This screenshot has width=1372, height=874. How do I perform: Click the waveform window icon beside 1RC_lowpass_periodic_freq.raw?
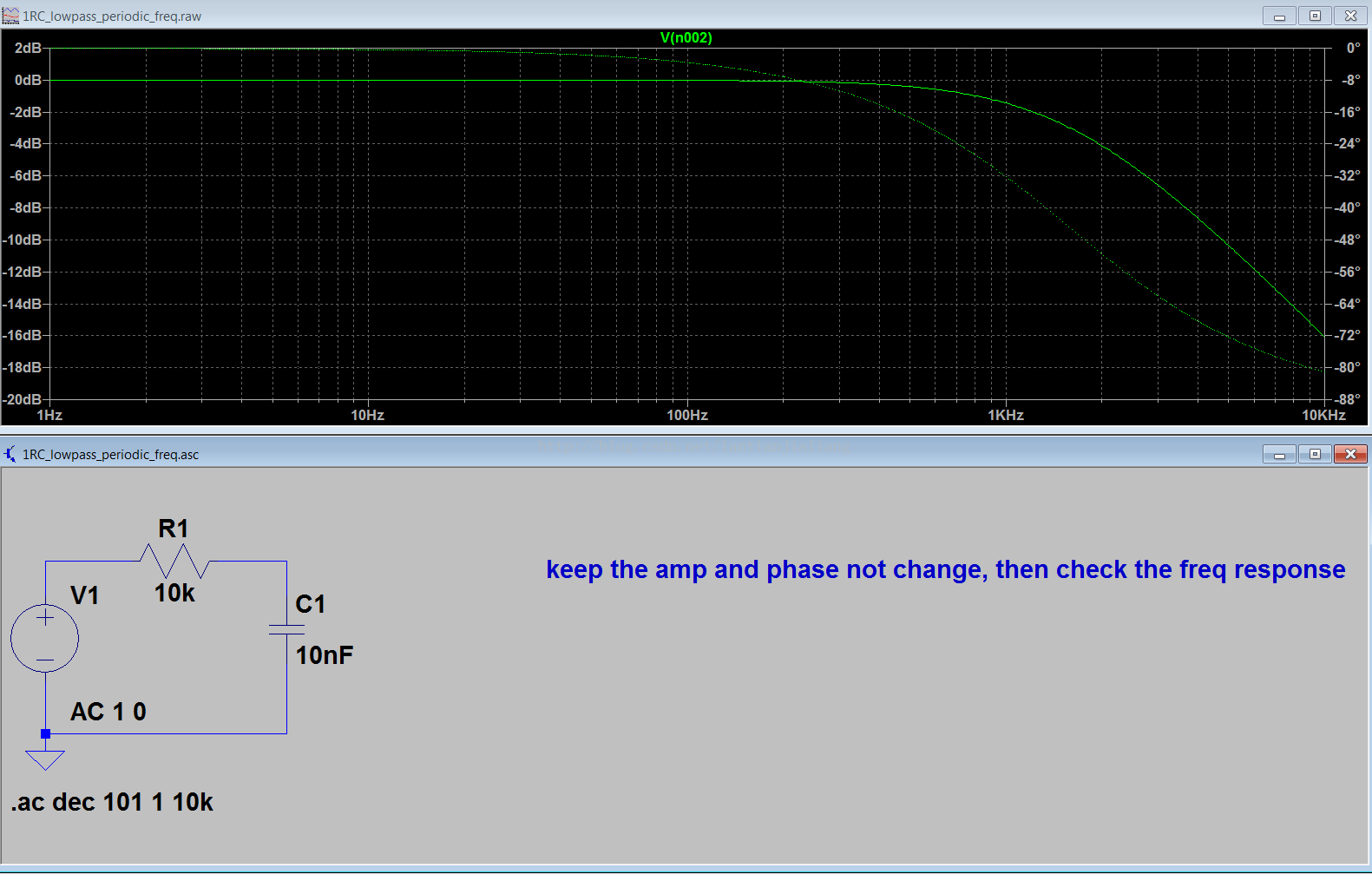point(10,16)
